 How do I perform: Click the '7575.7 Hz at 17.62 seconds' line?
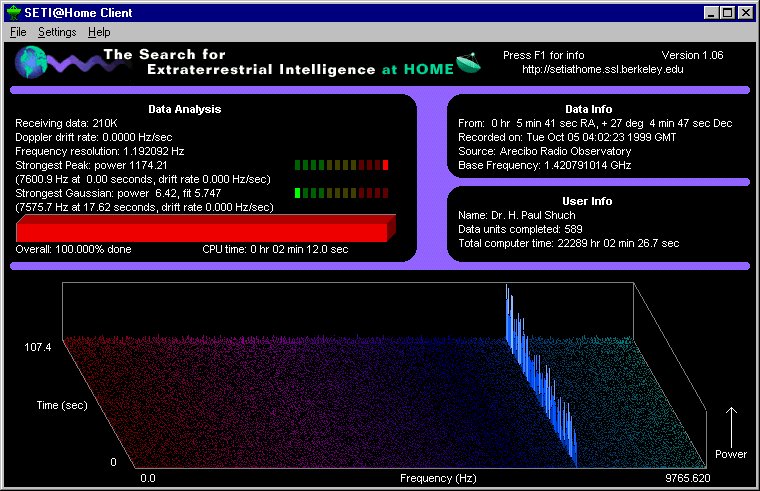pos(144,207)
